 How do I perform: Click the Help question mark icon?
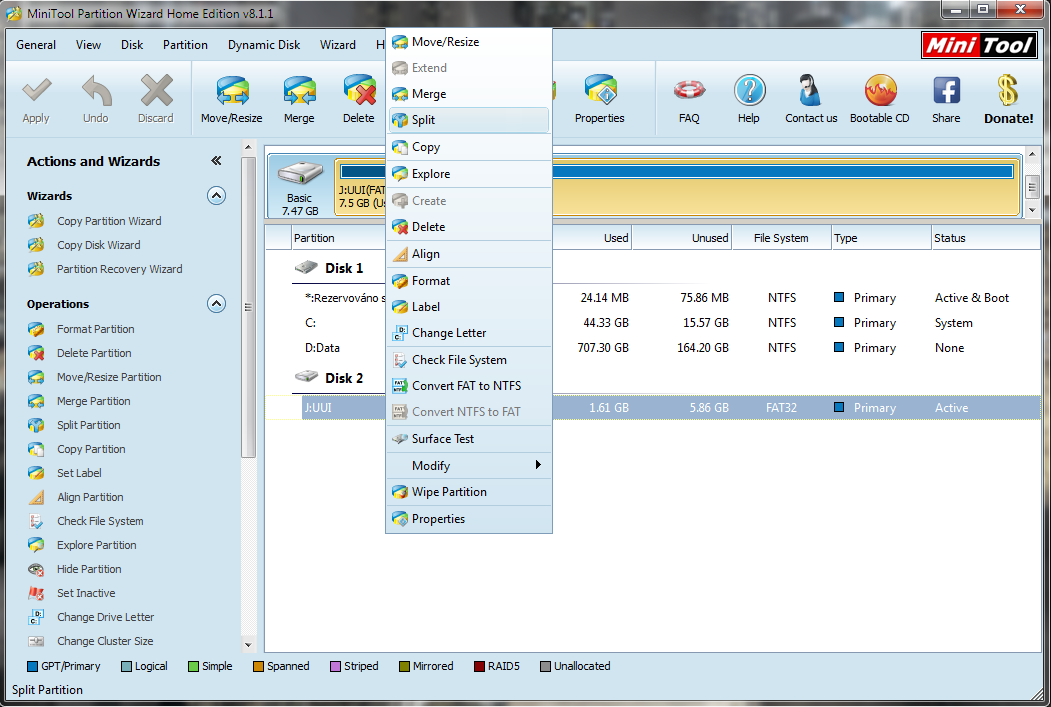pos(749,90)
